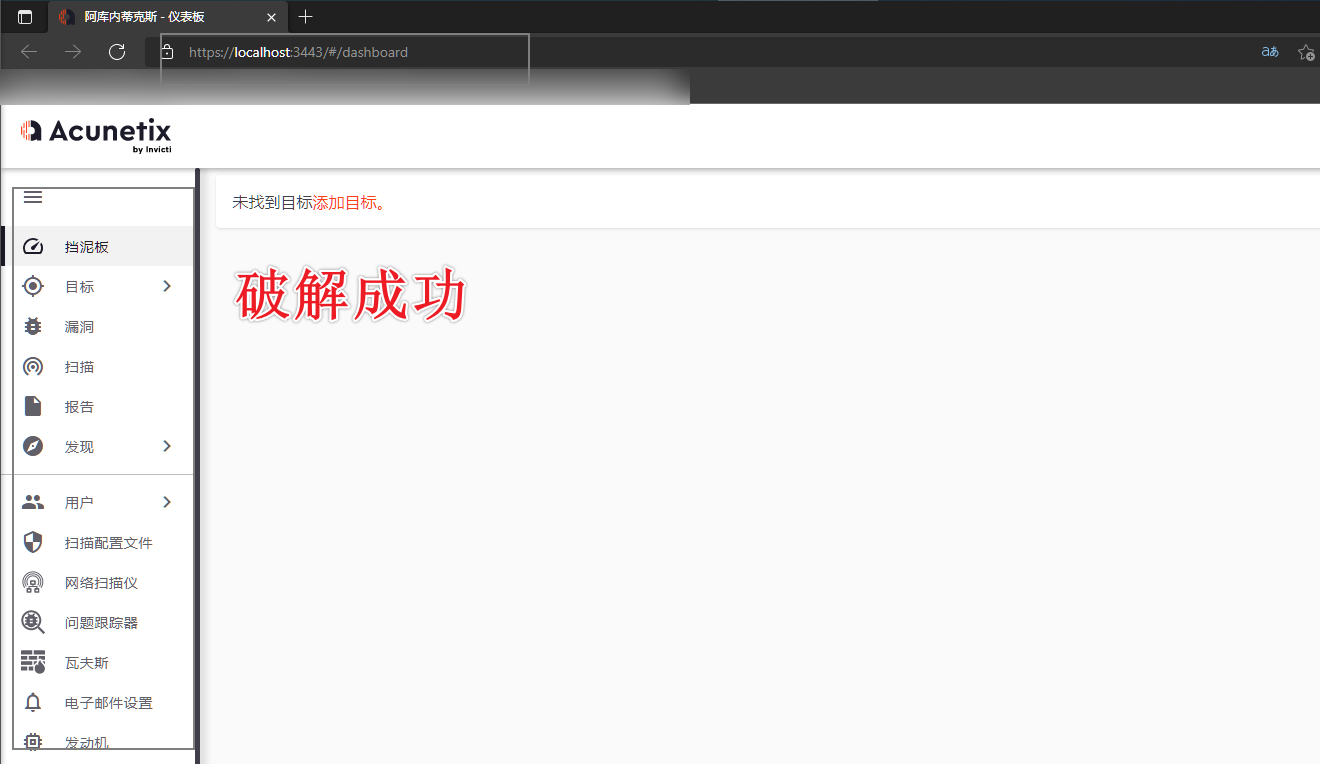This screenshot has height=764, width=1320.
Task: Click the Acunetix logo
Action: pyautogui.click(x=96, y=135)
